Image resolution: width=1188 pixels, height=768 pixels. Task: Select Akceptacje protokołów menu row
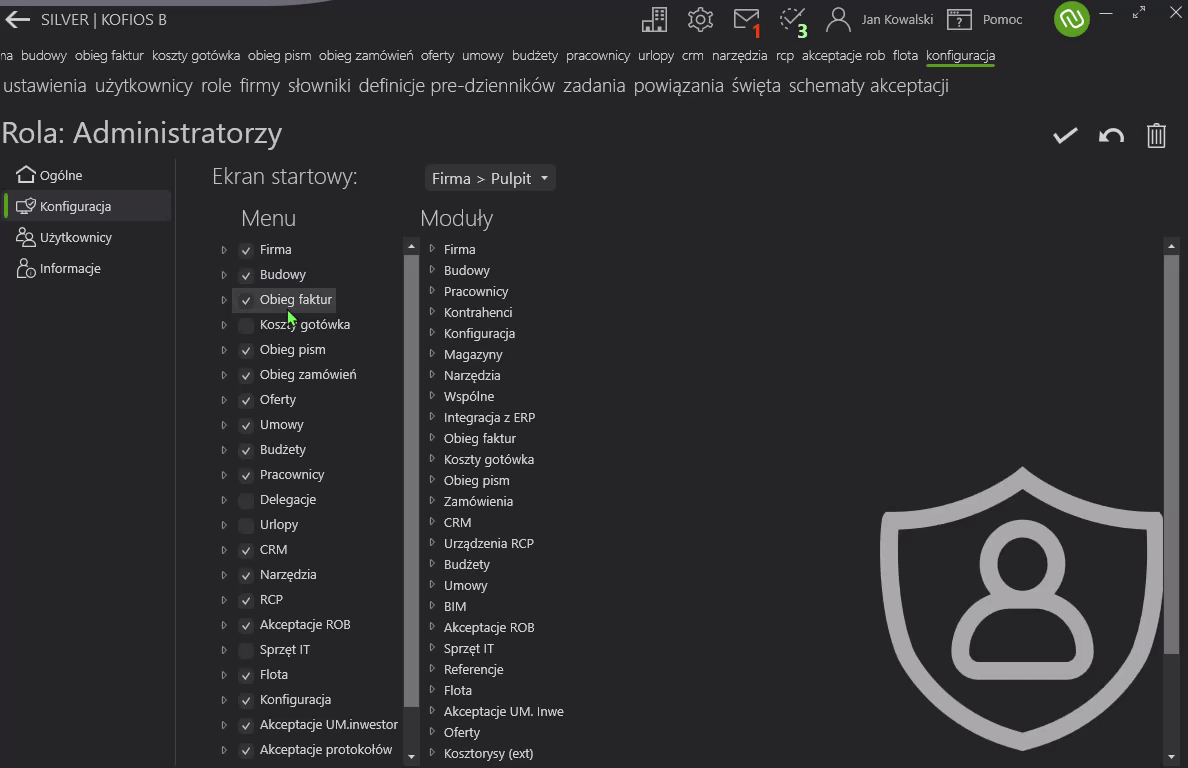pos(326,749)
